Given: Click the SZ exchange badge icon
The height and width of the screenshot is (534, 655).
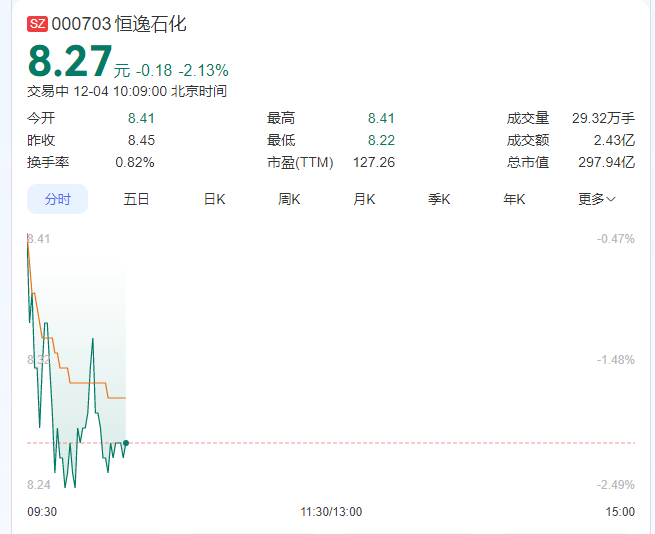Looking at the screenshot, I should pos(37,24).
